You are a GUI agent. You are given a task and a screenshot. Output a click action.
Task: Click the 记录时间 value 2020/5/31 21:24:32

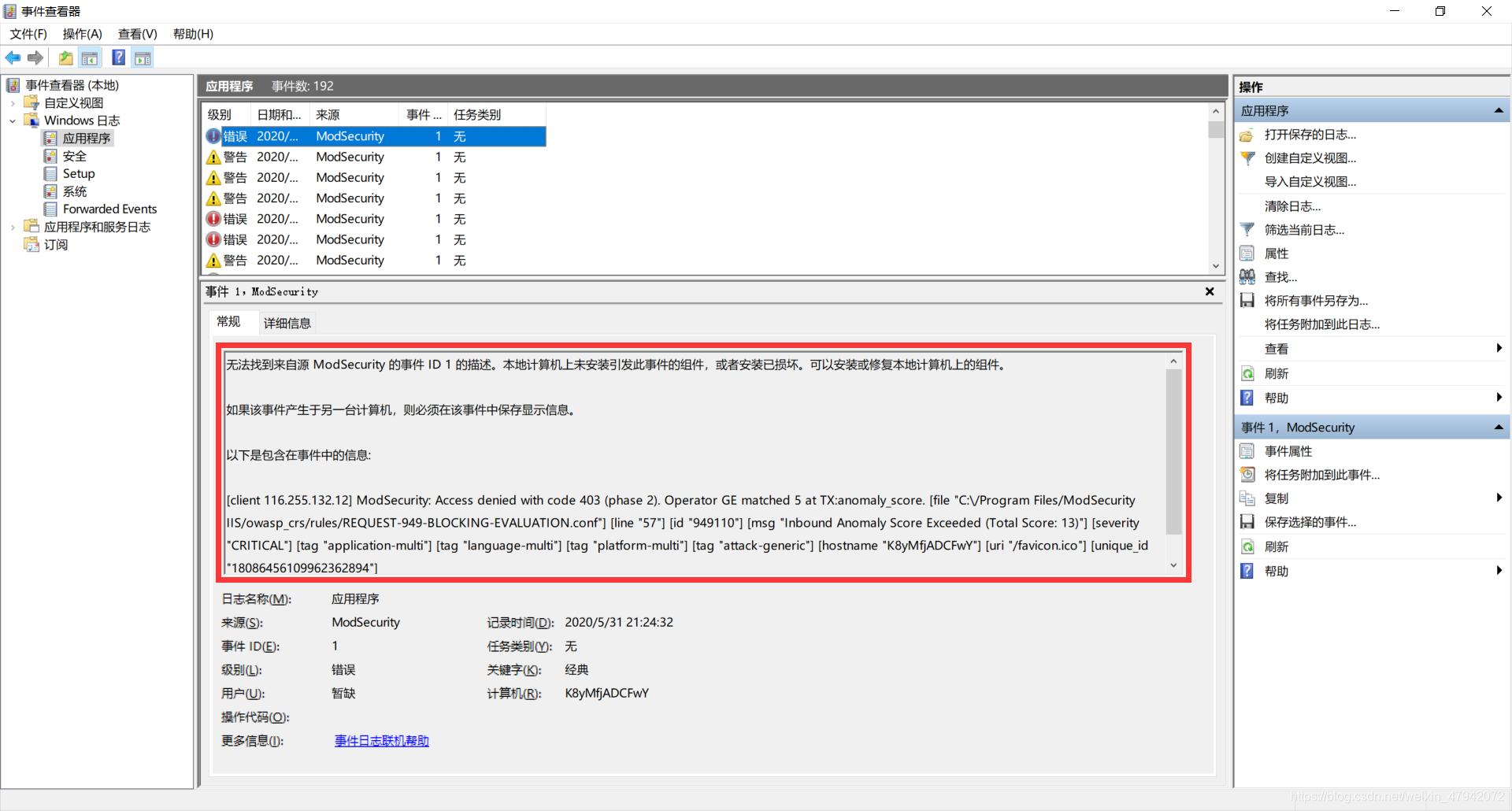tap(619, 623)
